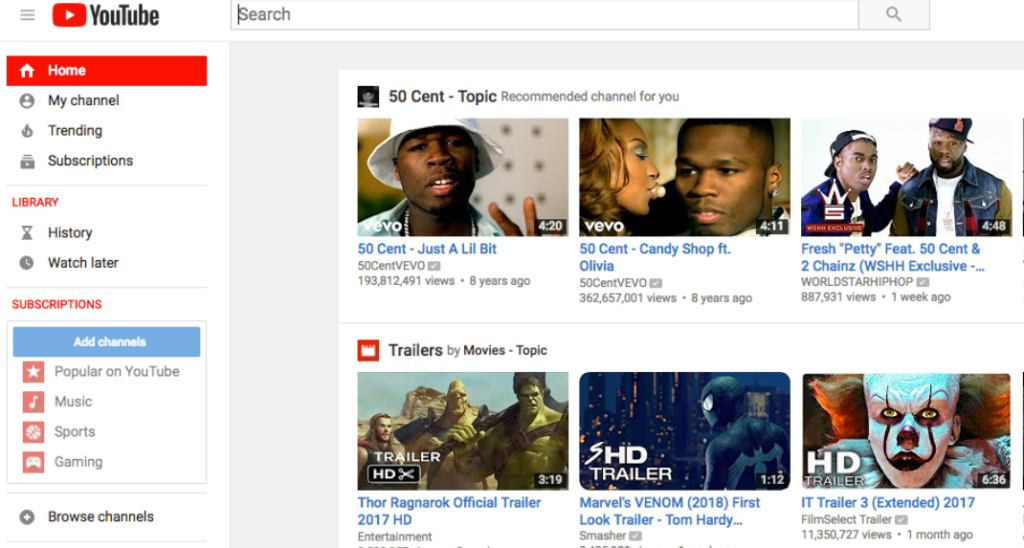
Task: Play the Marvel's VENOM trailer thumbnail
Action: [684, 431]
